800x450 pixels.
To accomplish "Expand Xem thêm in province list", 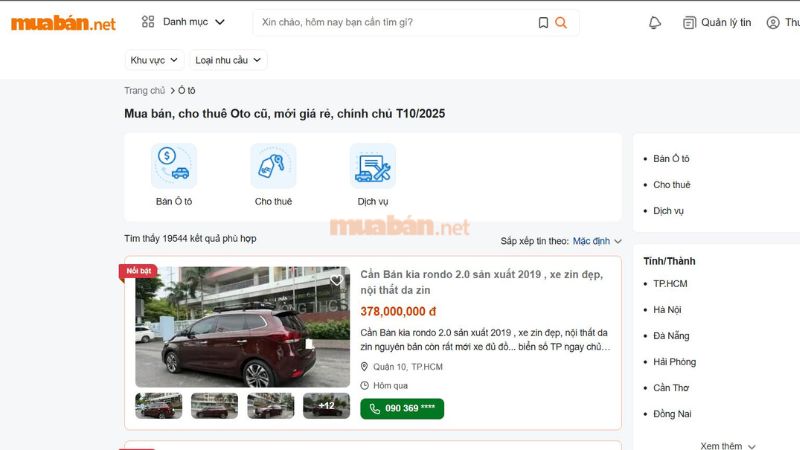I will tap(727, 446).
